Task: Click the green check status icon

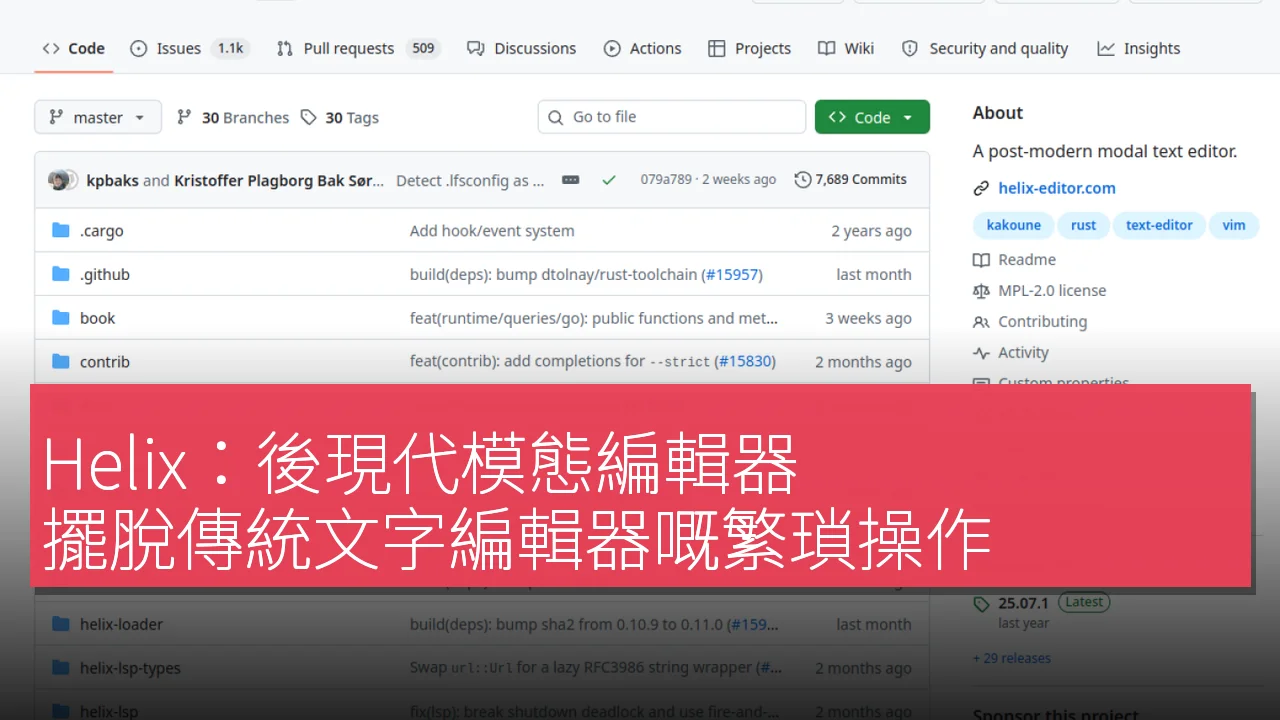Action: (609, 180)
